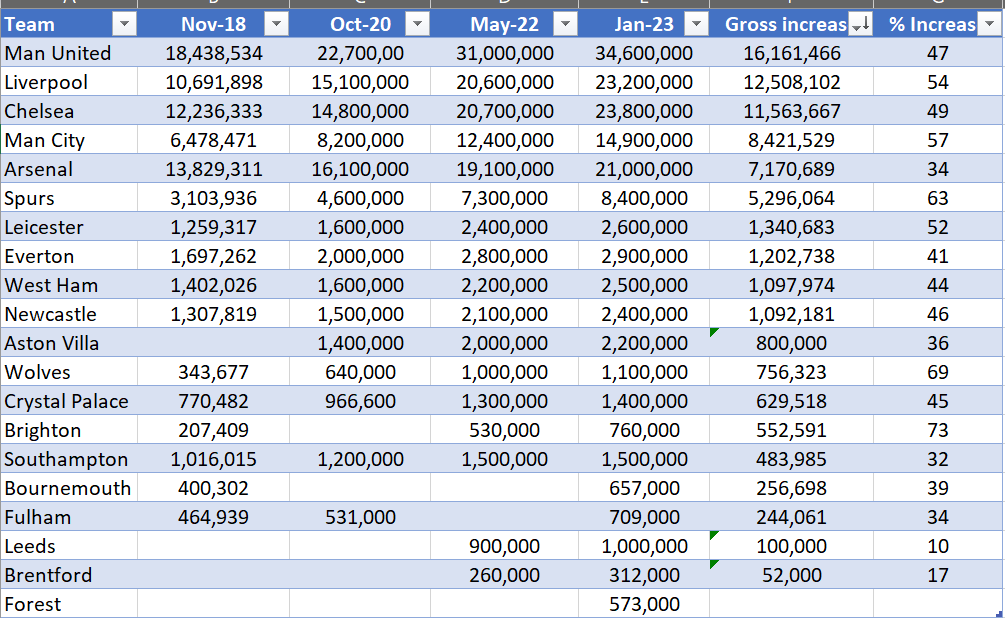Open the Nov-18 column filter dropdown
The height and width of the screenshot is (618, 1005).
click(276, 24)
